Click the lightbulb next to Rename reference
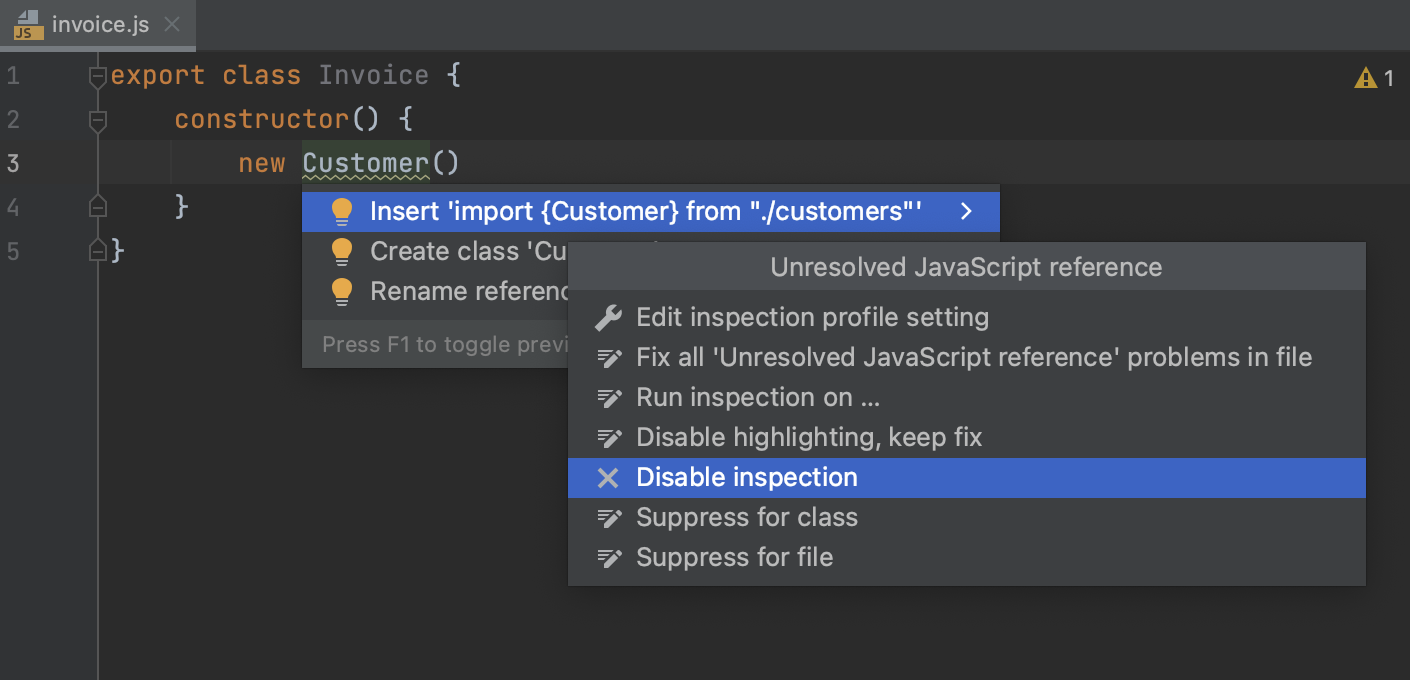The image size is (1410, 680). [x=343, y=291]
